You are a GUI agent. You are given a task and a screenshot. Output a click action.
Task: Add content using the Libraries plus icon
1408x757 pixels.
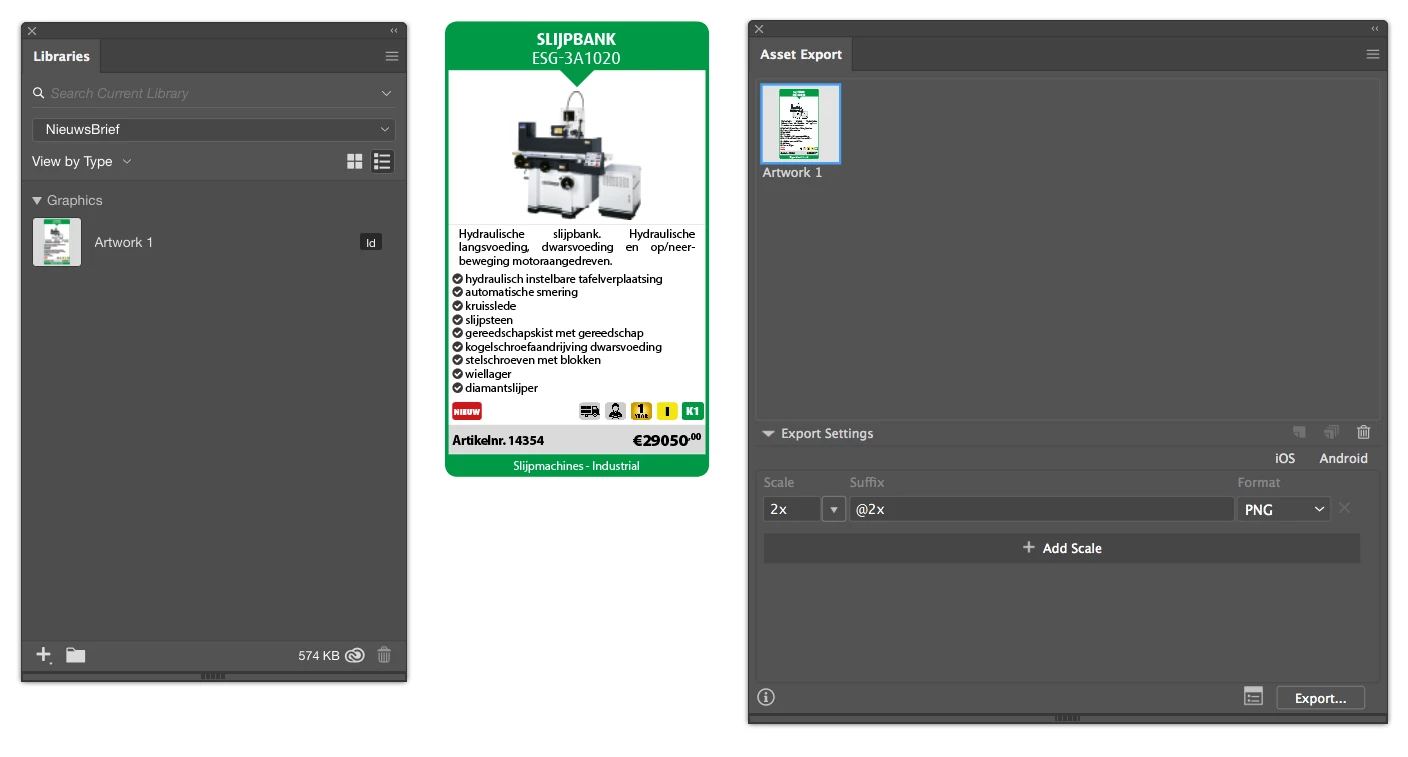point(44,655)
